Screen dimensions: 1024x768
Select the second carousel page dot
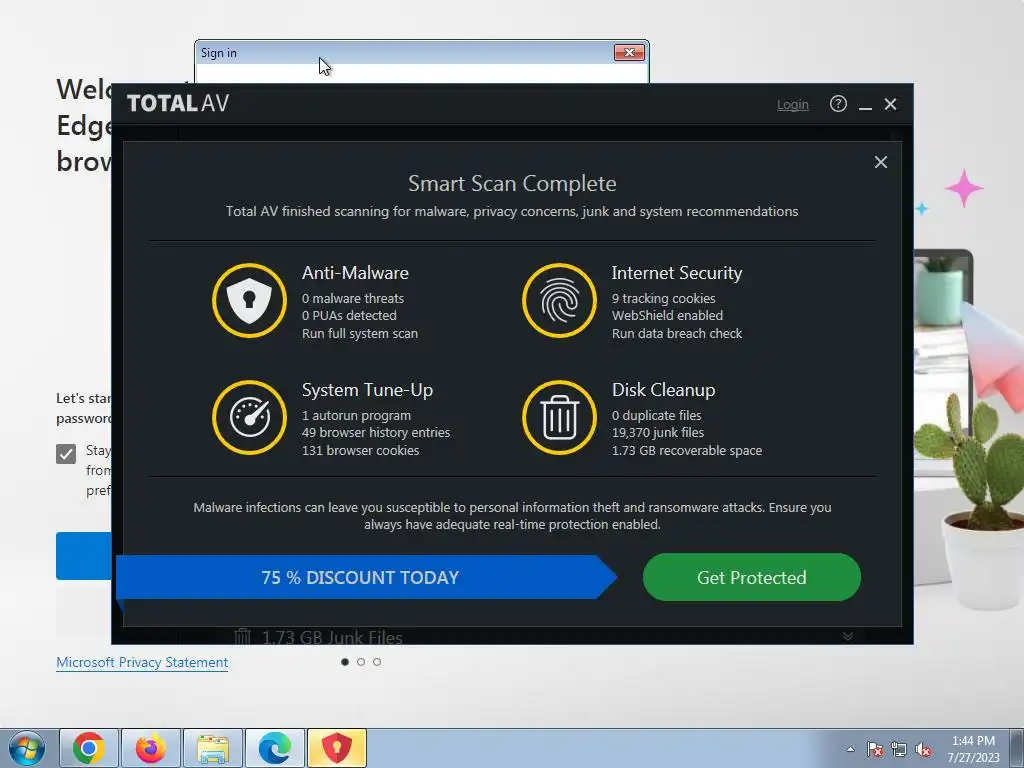(x=360, y=662)
